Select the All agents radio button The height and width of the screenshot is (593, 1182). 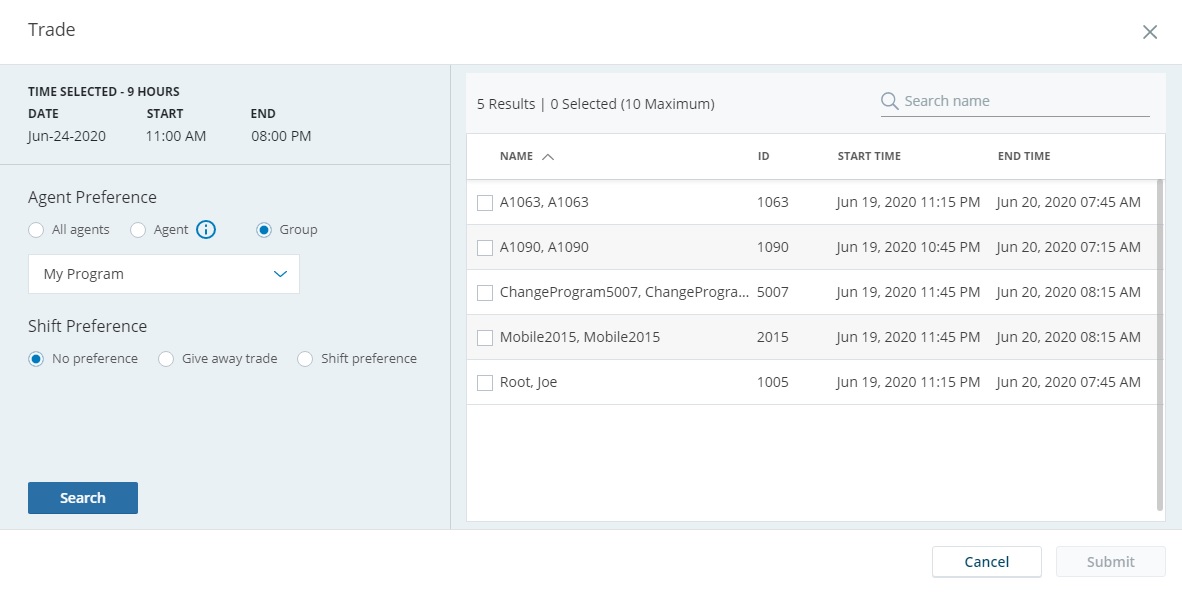coord(36,230)
